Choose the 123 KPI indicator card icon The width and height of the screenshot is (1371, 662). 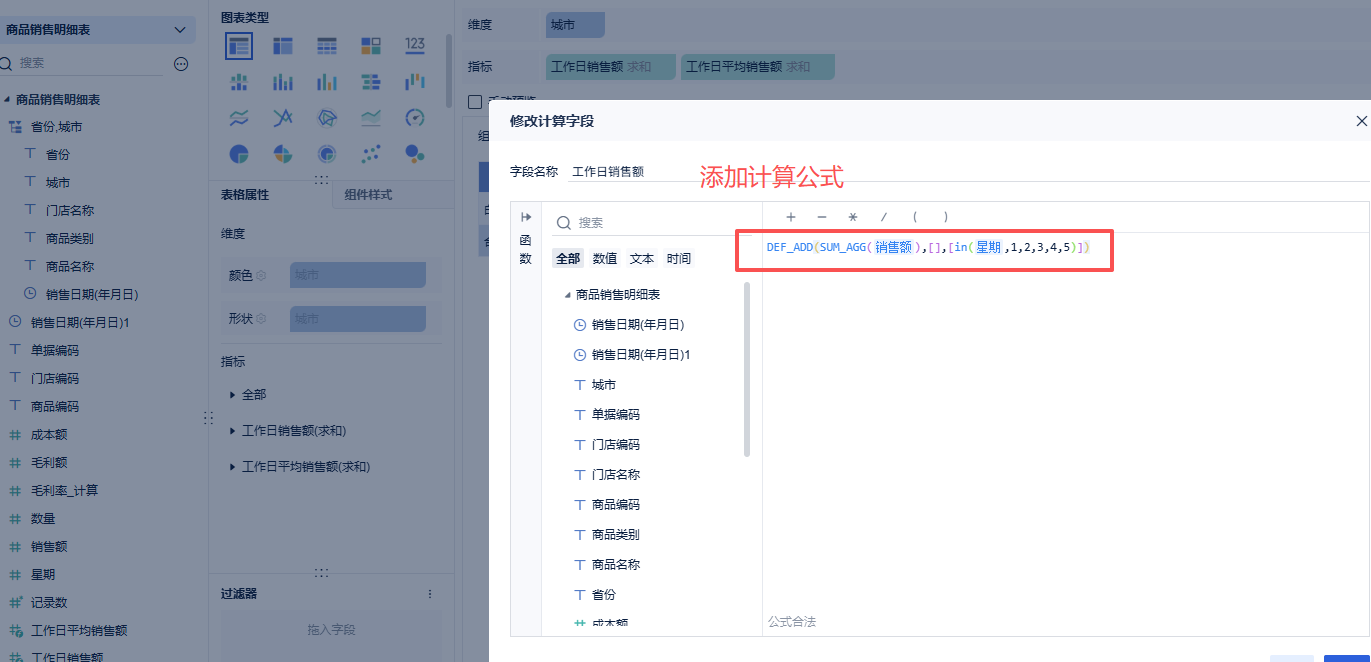tap(415, 45)
